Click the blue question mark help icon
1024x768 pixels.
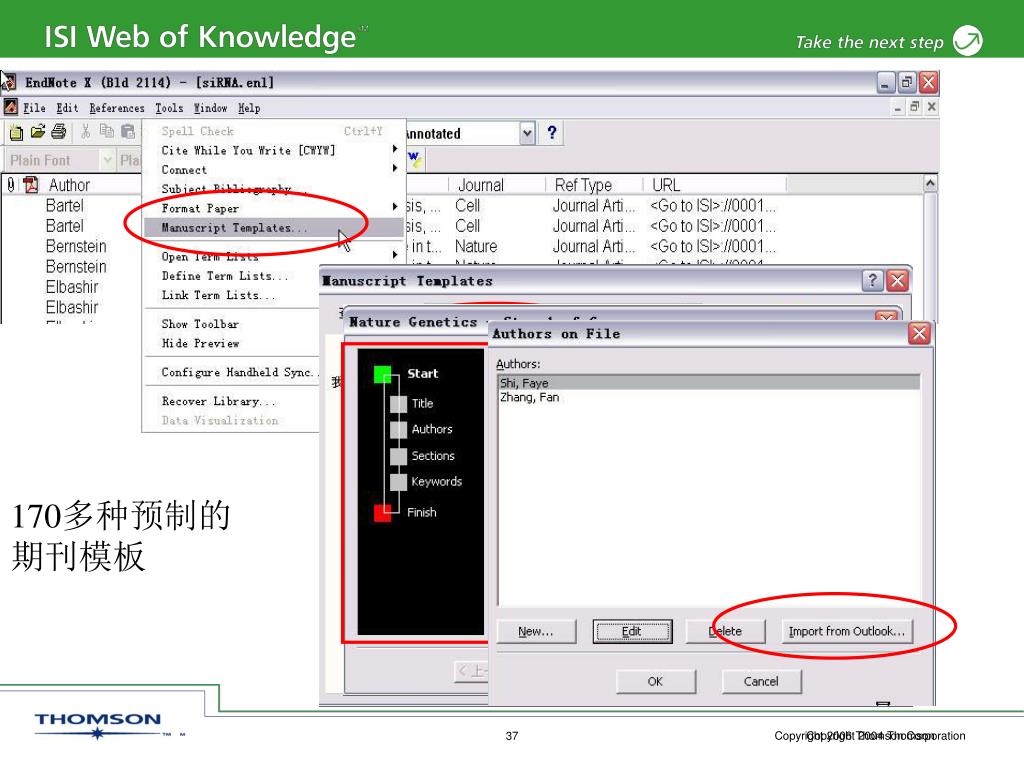[552, 133]
